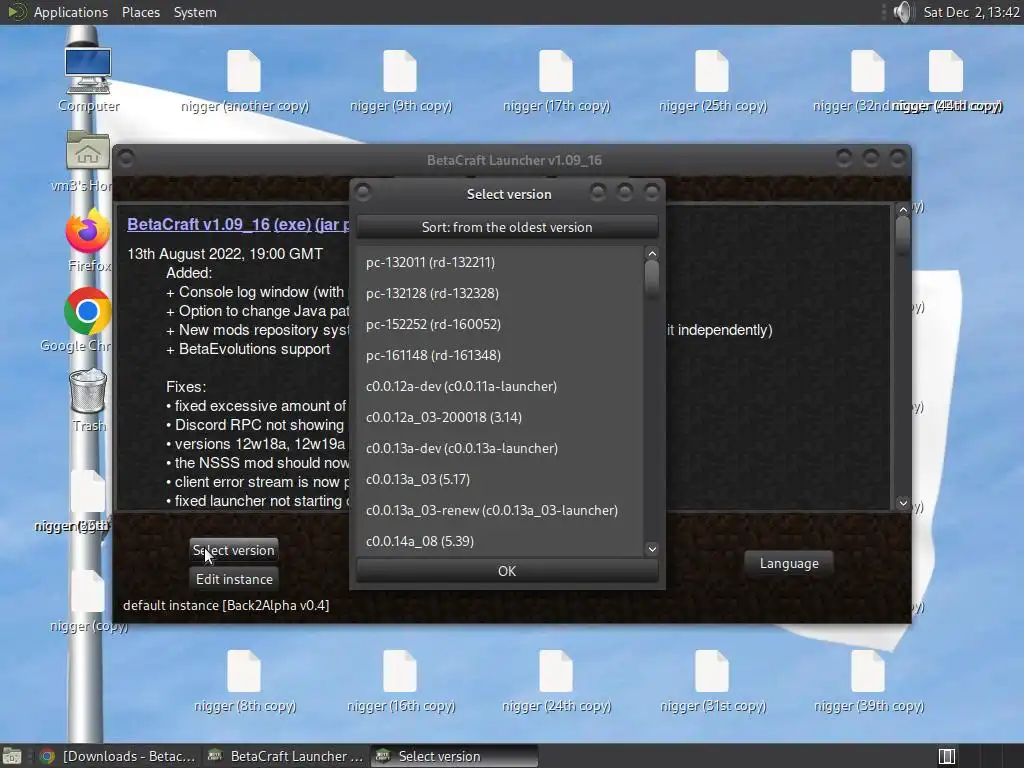Choose version pc-152252 (rd-160052)
Viewport: 1024px width, 768px height.
[x=500, y=325]
